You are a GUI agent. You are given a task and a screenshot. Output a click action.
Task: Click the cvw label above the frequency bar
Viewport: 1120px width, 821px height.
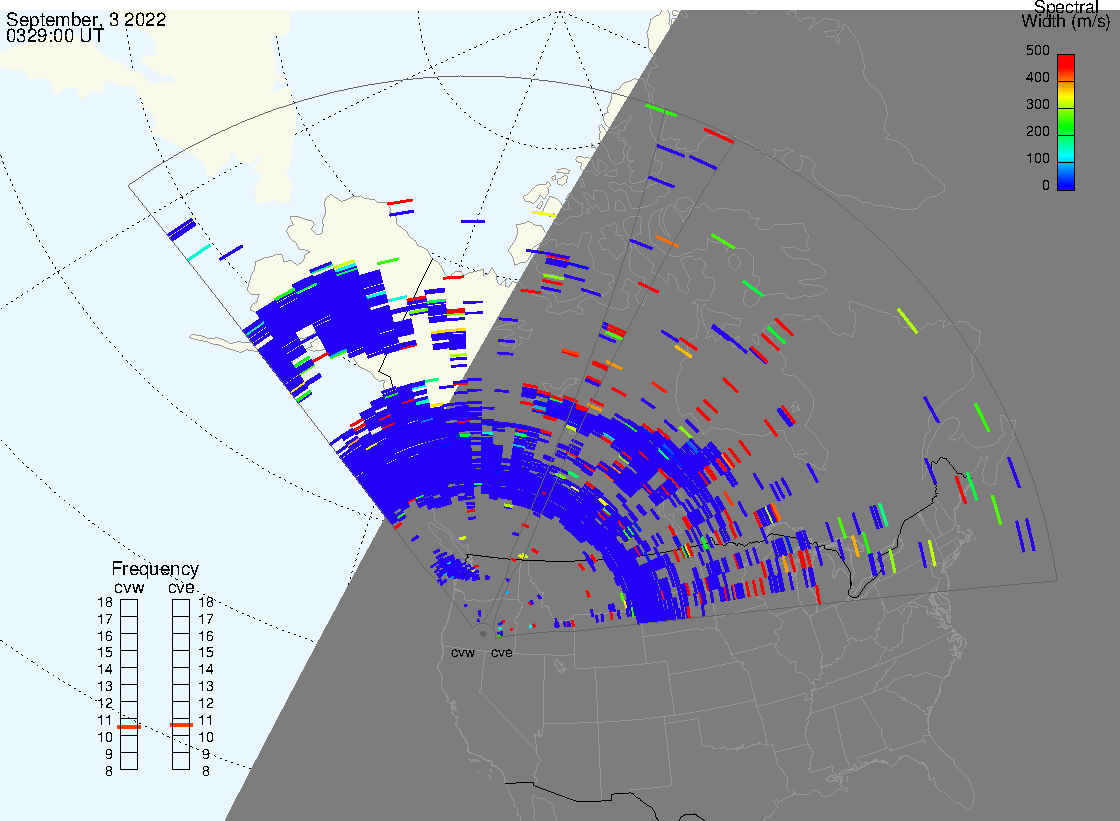tap(129, 587)
